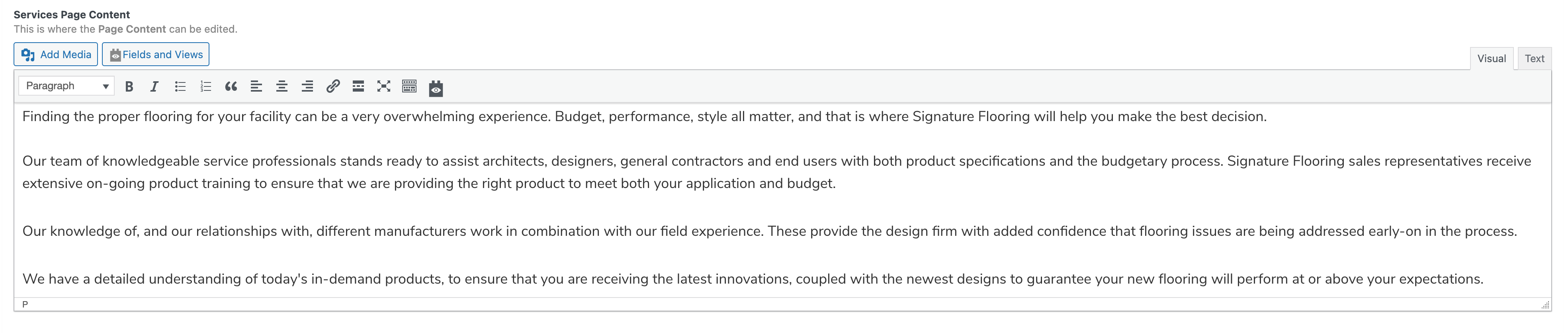Center-align the text
The image size is (1568, 333).
(282, 86)
